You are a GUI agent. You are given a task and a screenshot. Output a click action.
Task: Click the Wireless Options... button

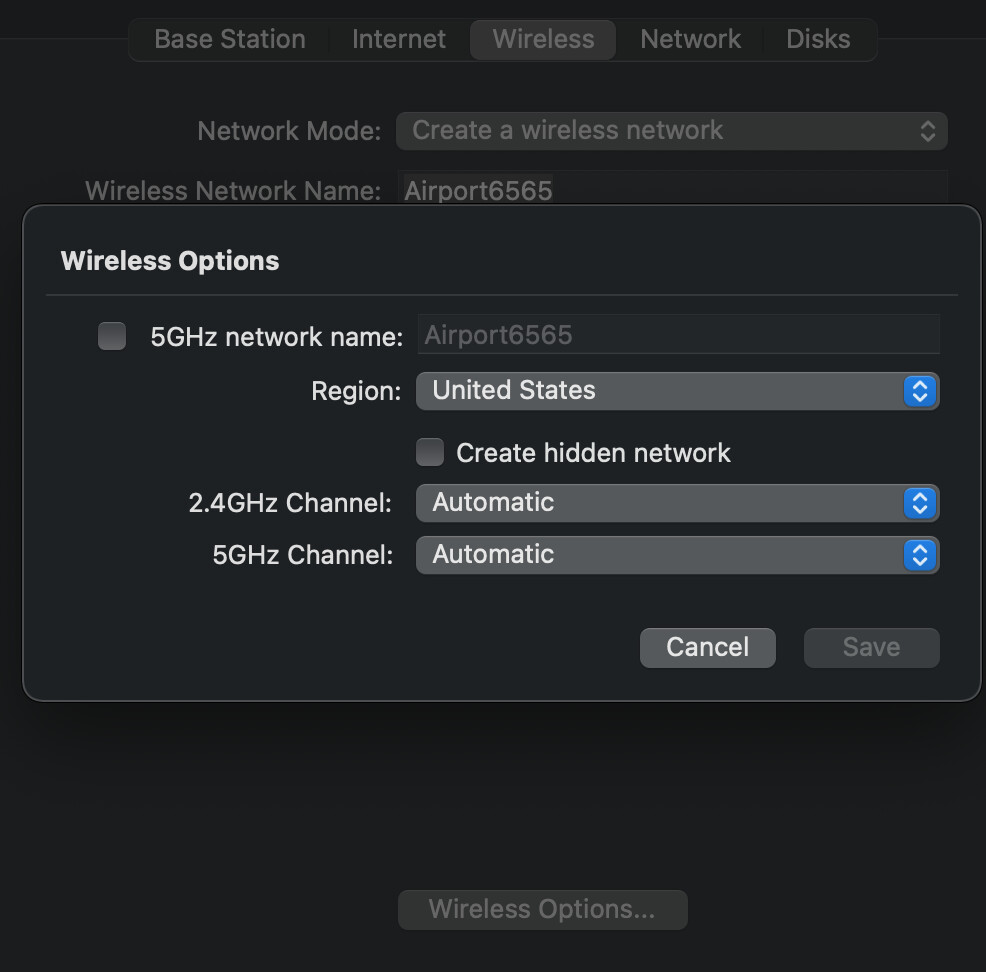543,909
